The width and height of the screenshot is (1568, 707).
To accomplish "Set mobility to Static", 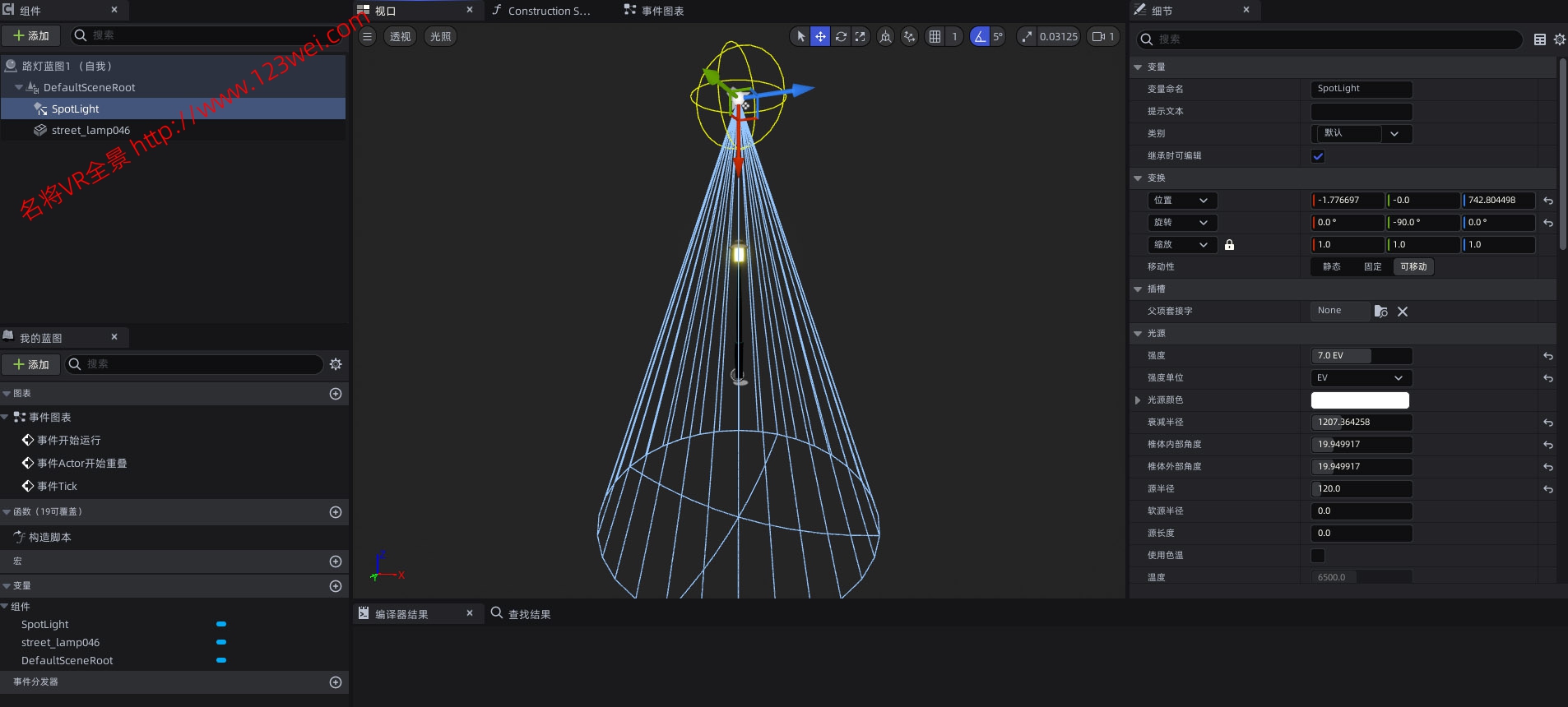I will [x=1331, y=267].
